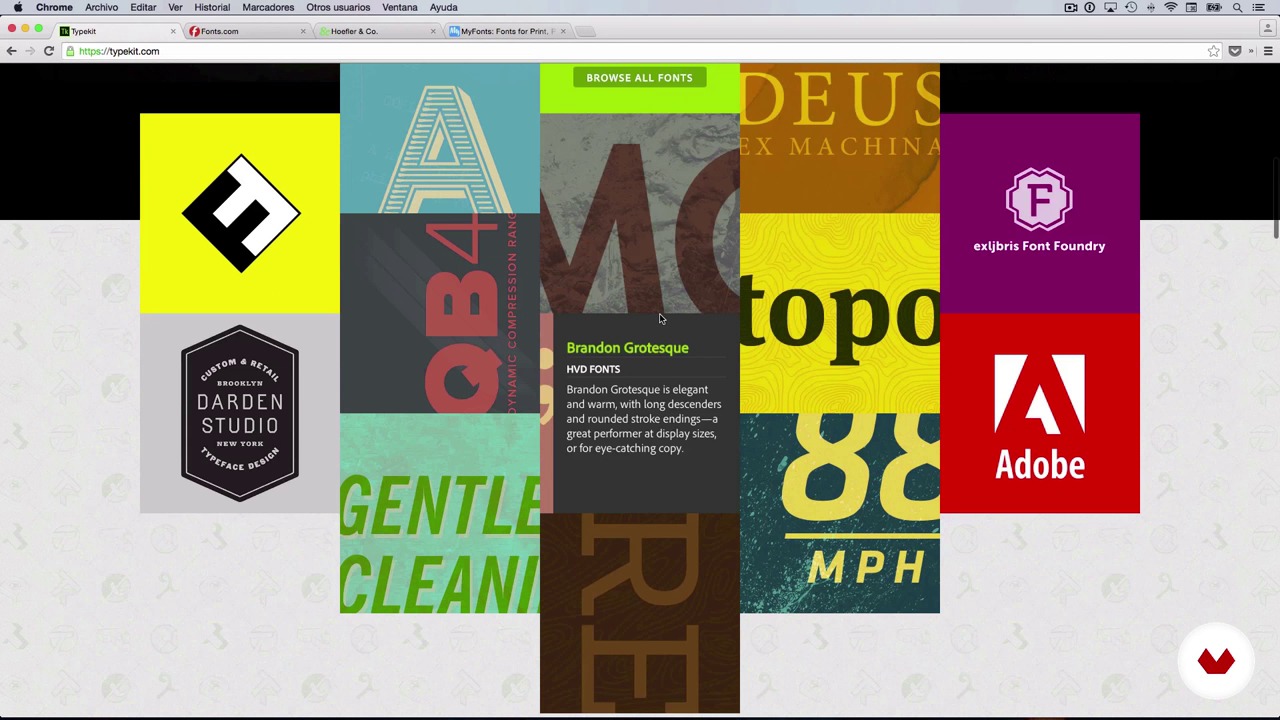The image size is (1280, 720).
Task: Open the Deus Ex Machina font tile
Action: click(x=840, y=138)
